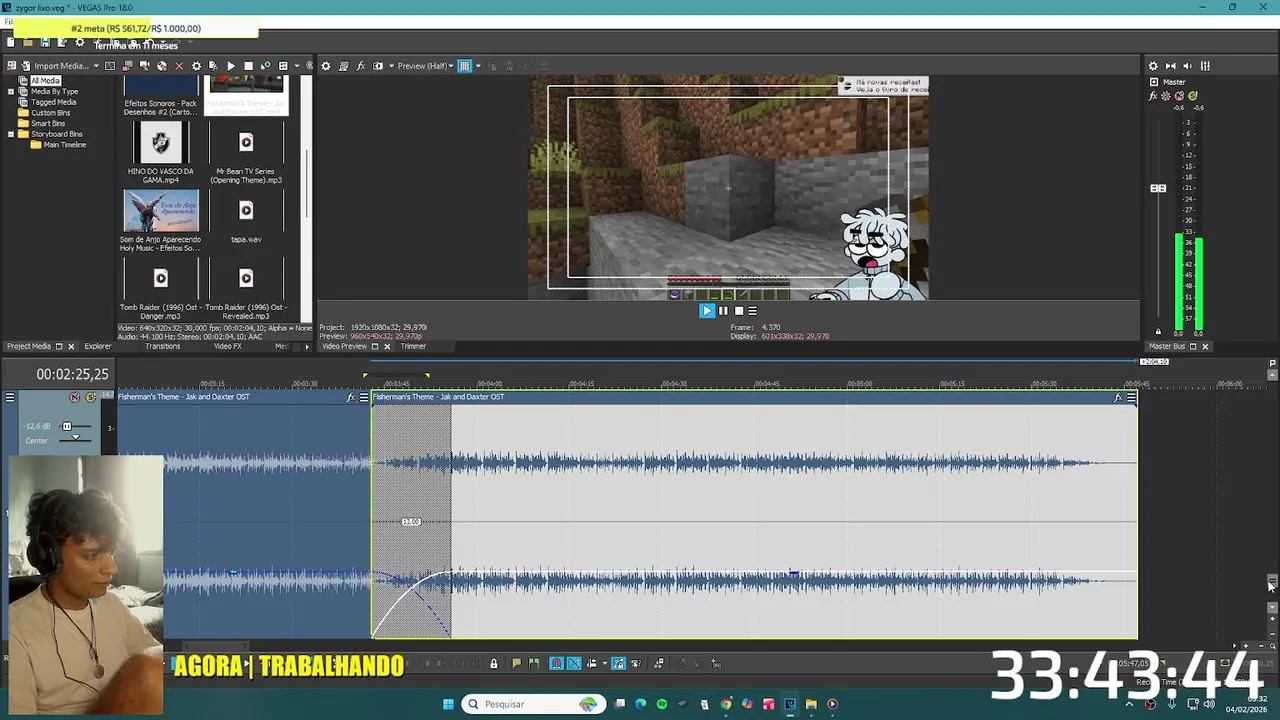Select Mr Bean TV Series Opening Theme.mp3
This screenshot has width=1280, height=720.
(246, 143)
